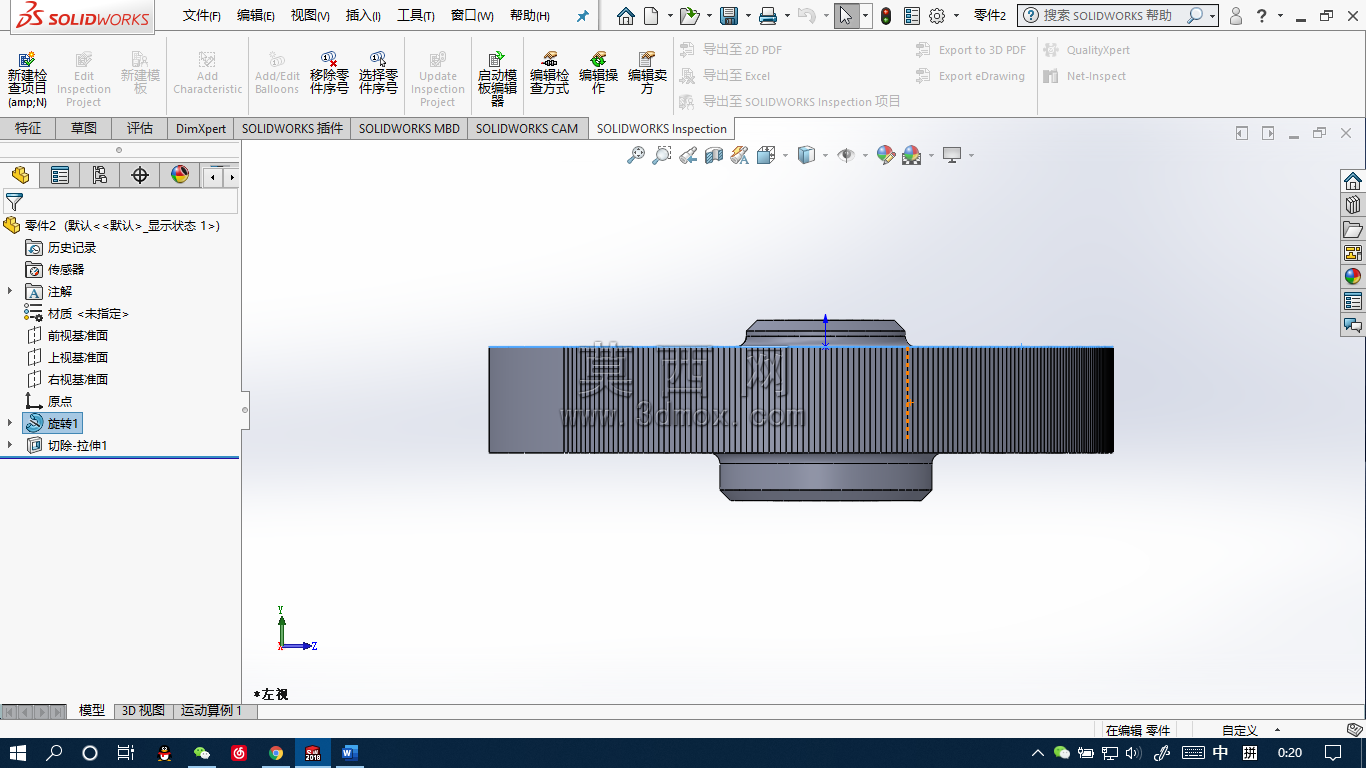Screen dimensions: 1366x768
Task: Open the 工具(T) menu
Action: (x=416, y=16)
